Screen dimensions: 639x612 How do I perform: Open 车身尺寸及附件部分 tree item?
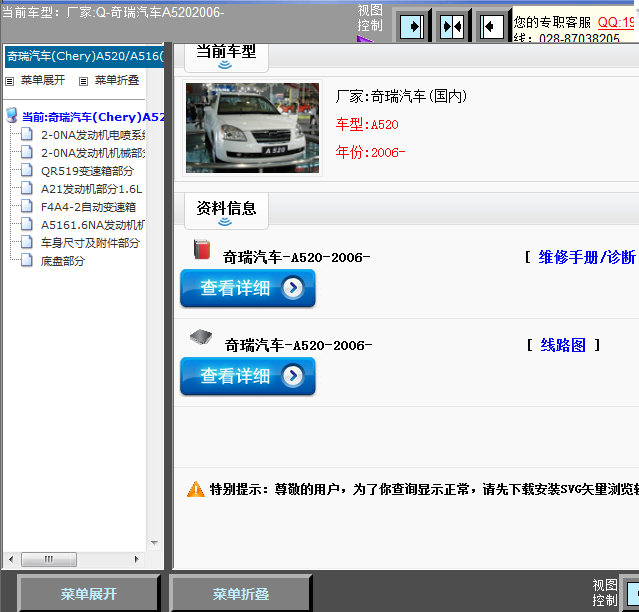point(90,243)
